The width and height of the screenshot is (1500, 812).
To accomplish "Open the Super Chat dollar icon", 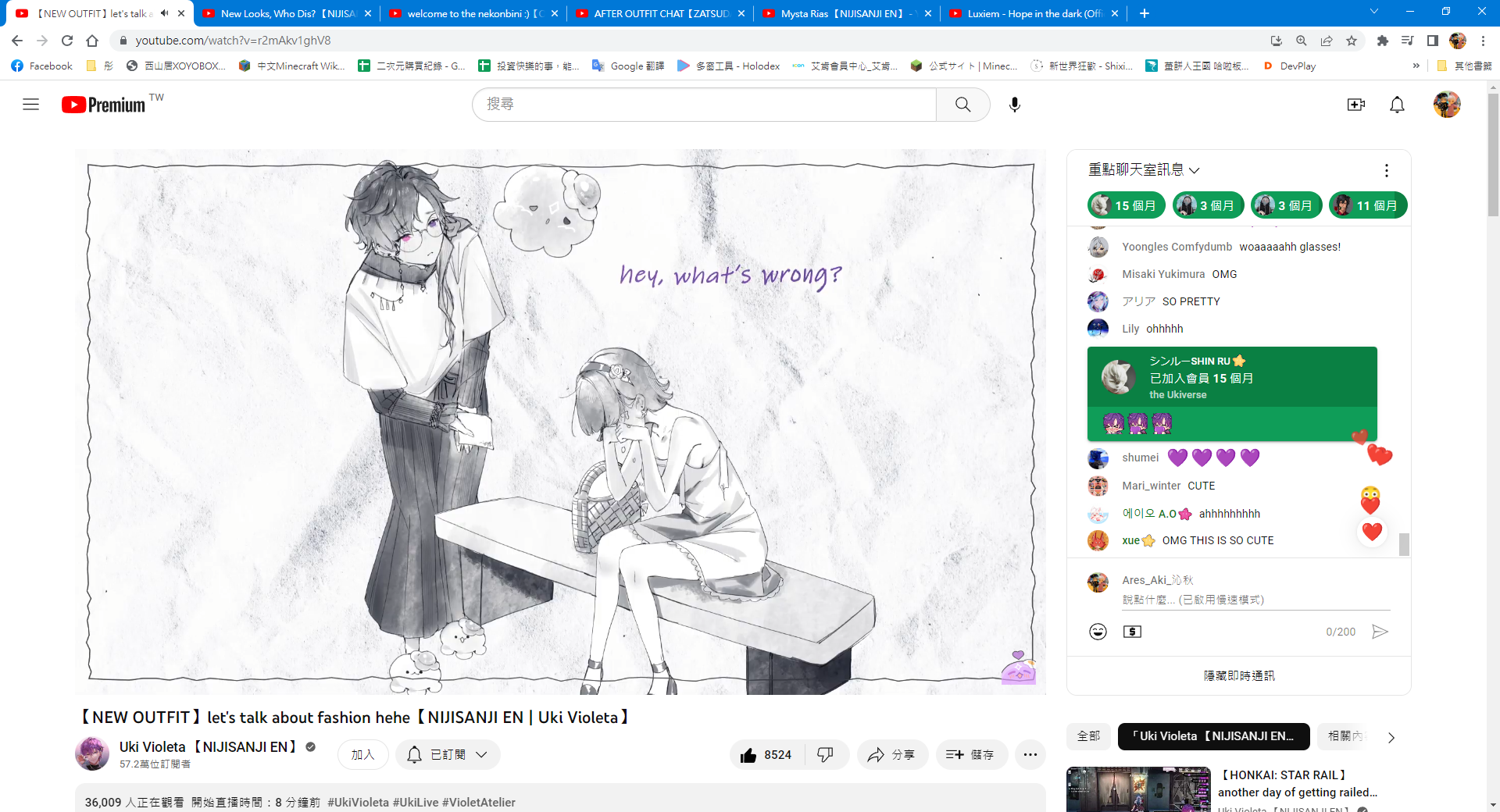I will 1132,632.
